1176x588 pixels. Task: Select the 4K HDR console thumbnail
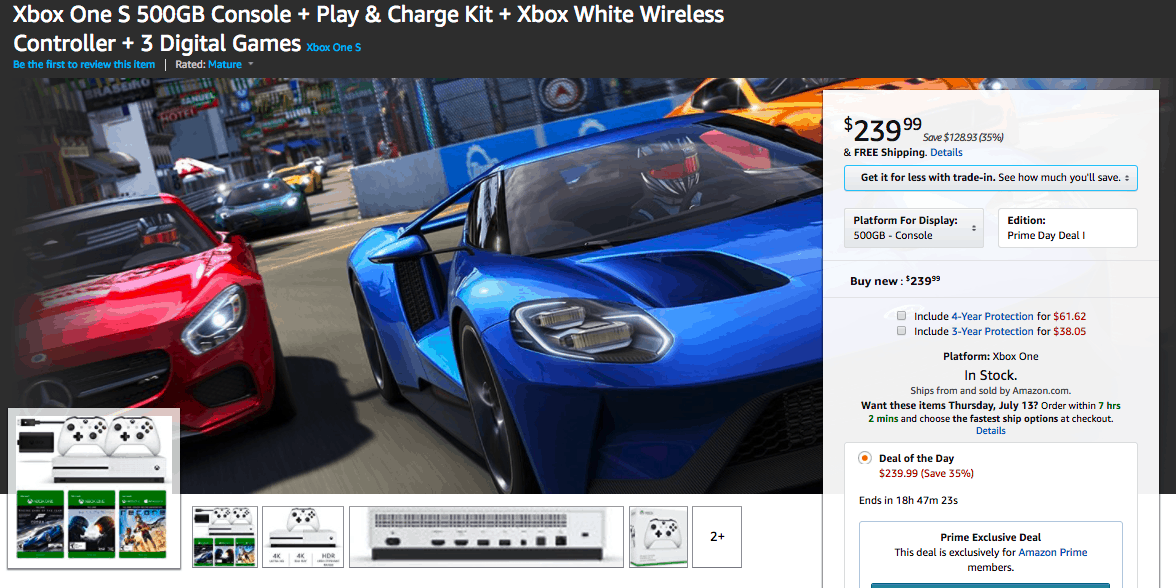(303, 537)
